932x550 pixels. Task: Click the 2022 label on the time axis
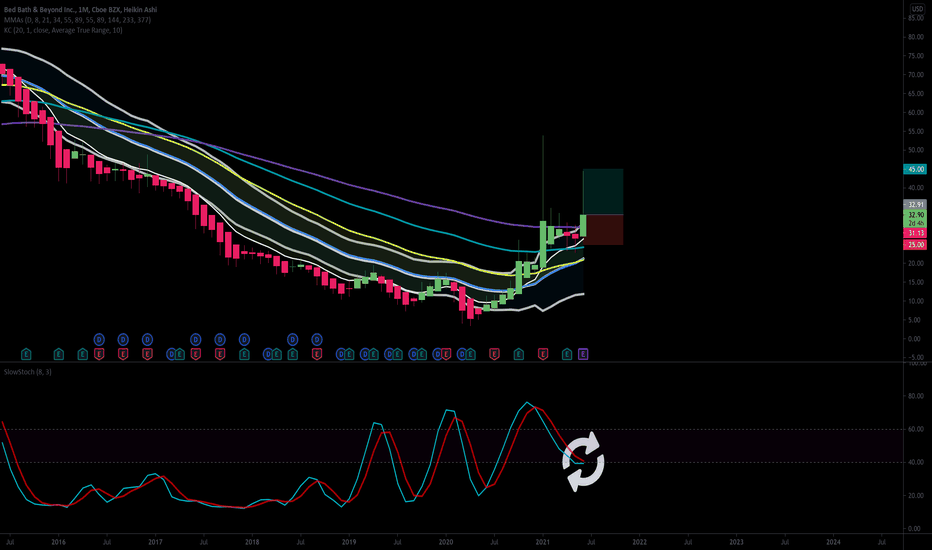640,542
